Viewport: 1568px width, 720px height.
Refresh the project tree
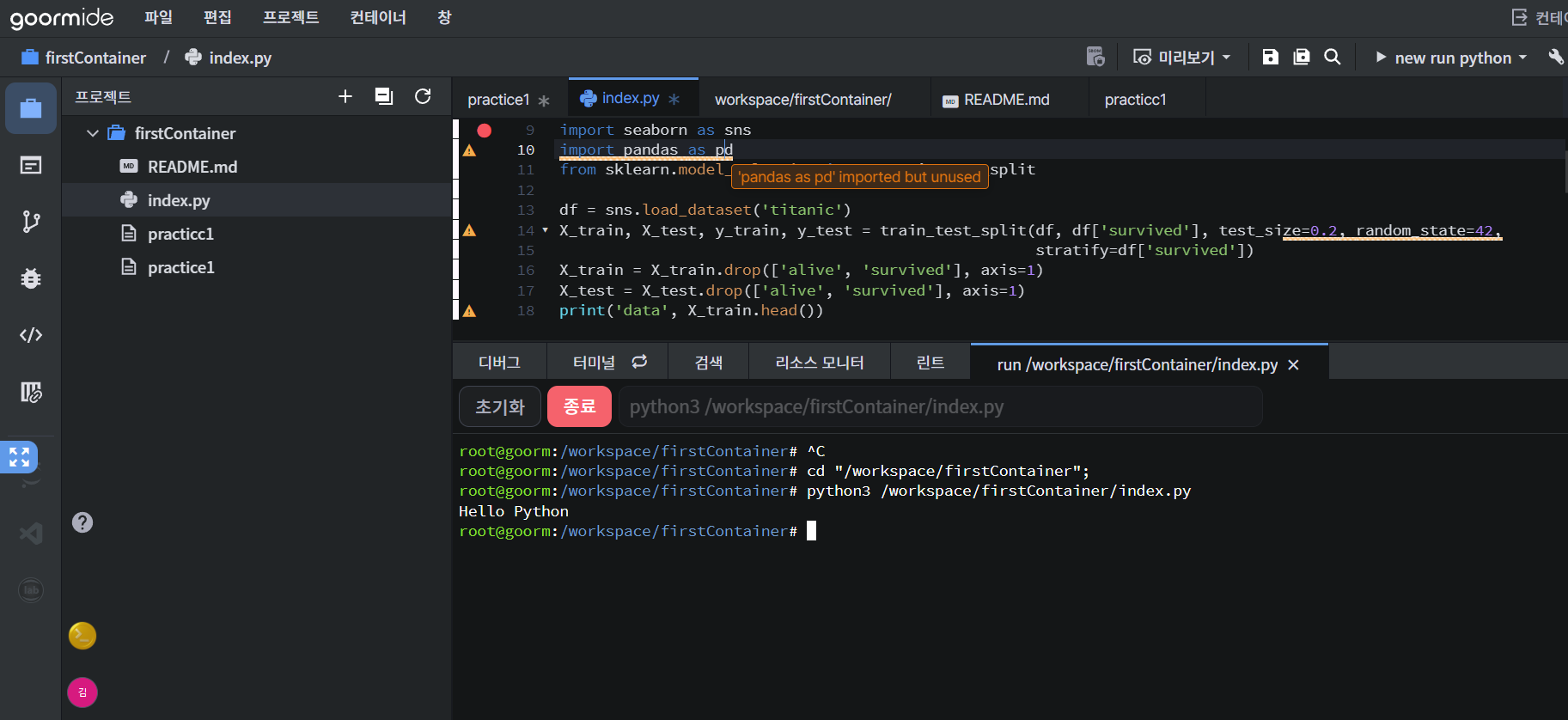(423, 96)
